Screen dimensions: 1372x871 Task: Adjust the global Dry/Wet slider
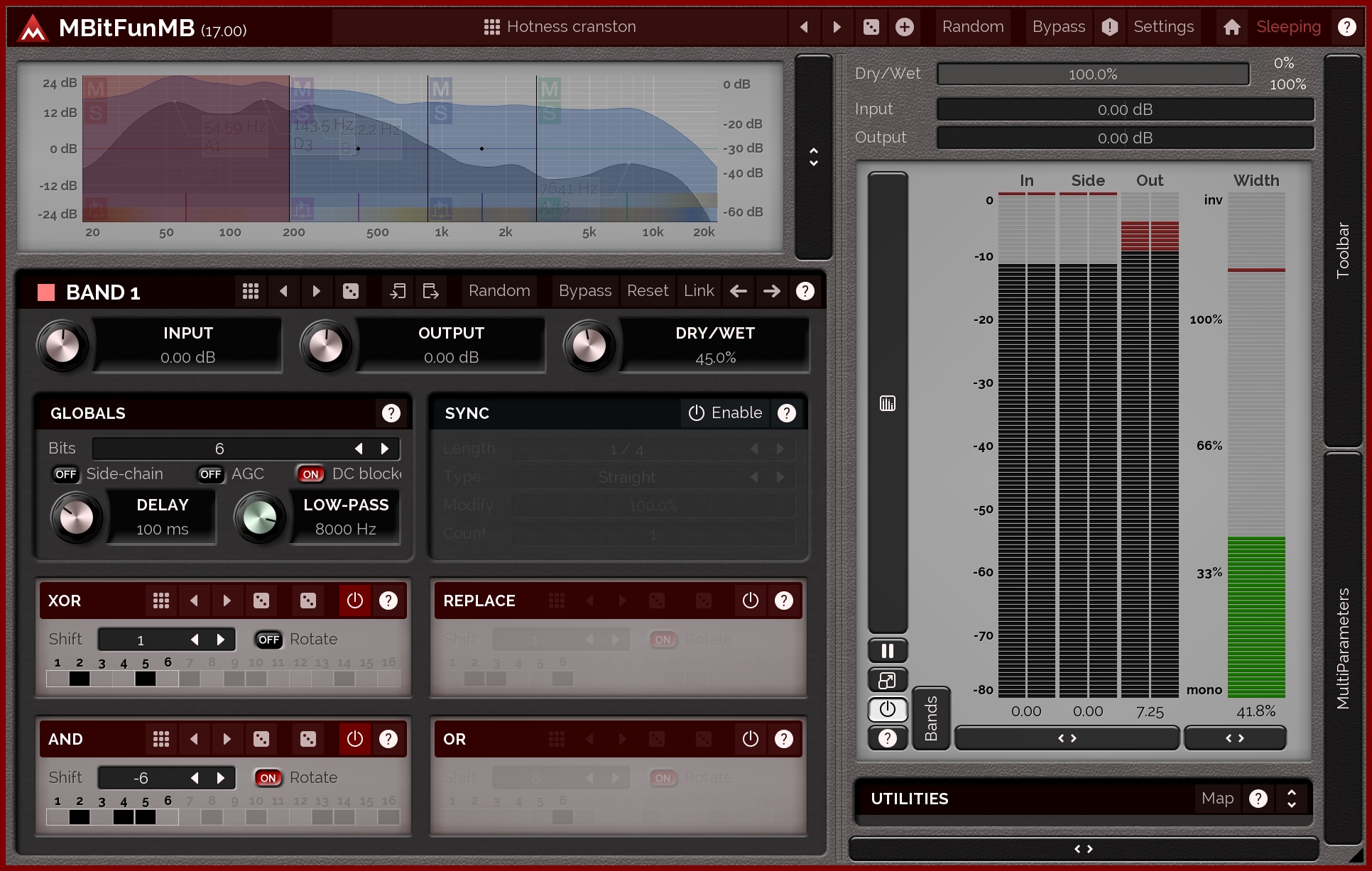(x=1092, y=74)
